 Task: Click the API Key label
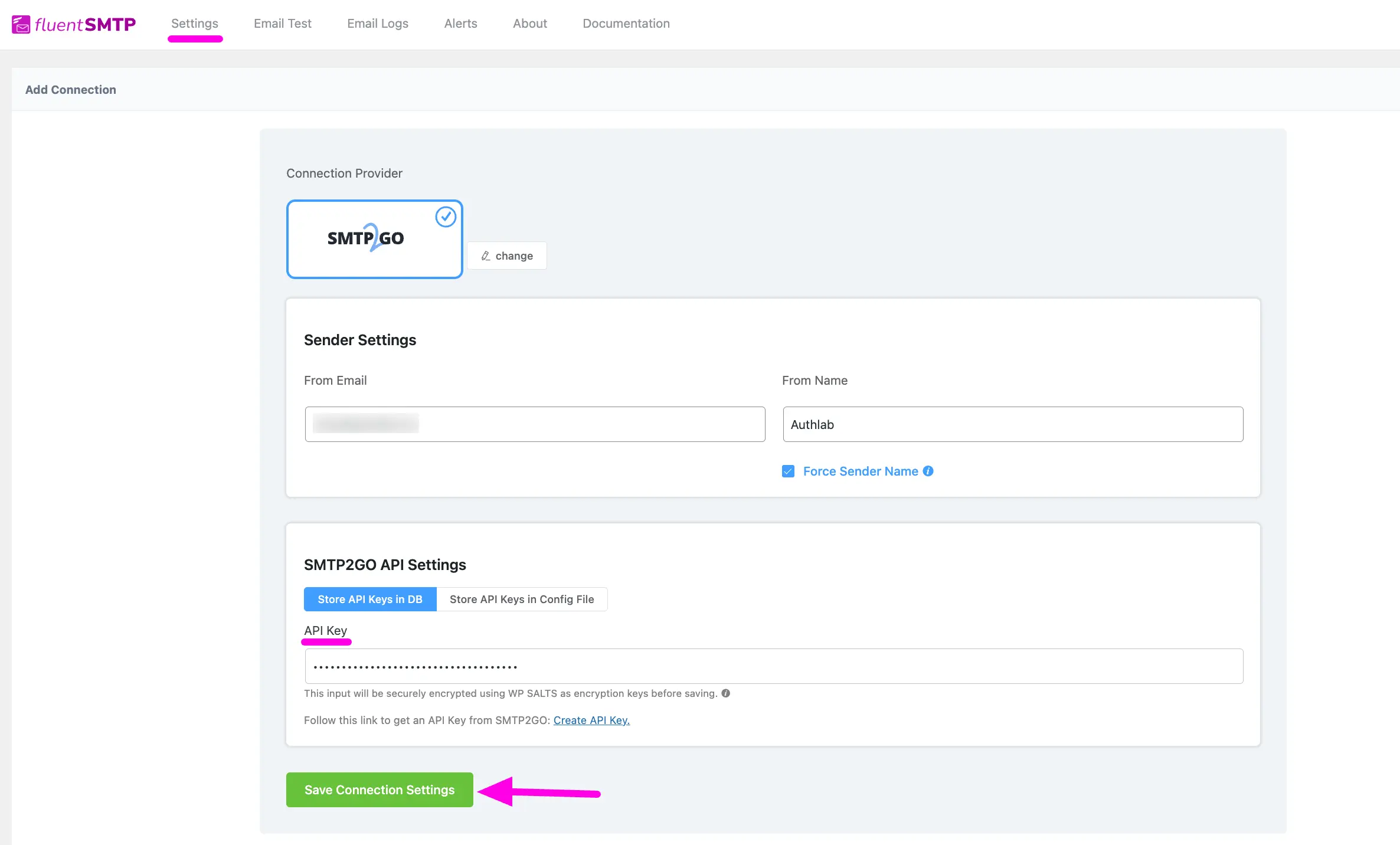pos(325,630)
